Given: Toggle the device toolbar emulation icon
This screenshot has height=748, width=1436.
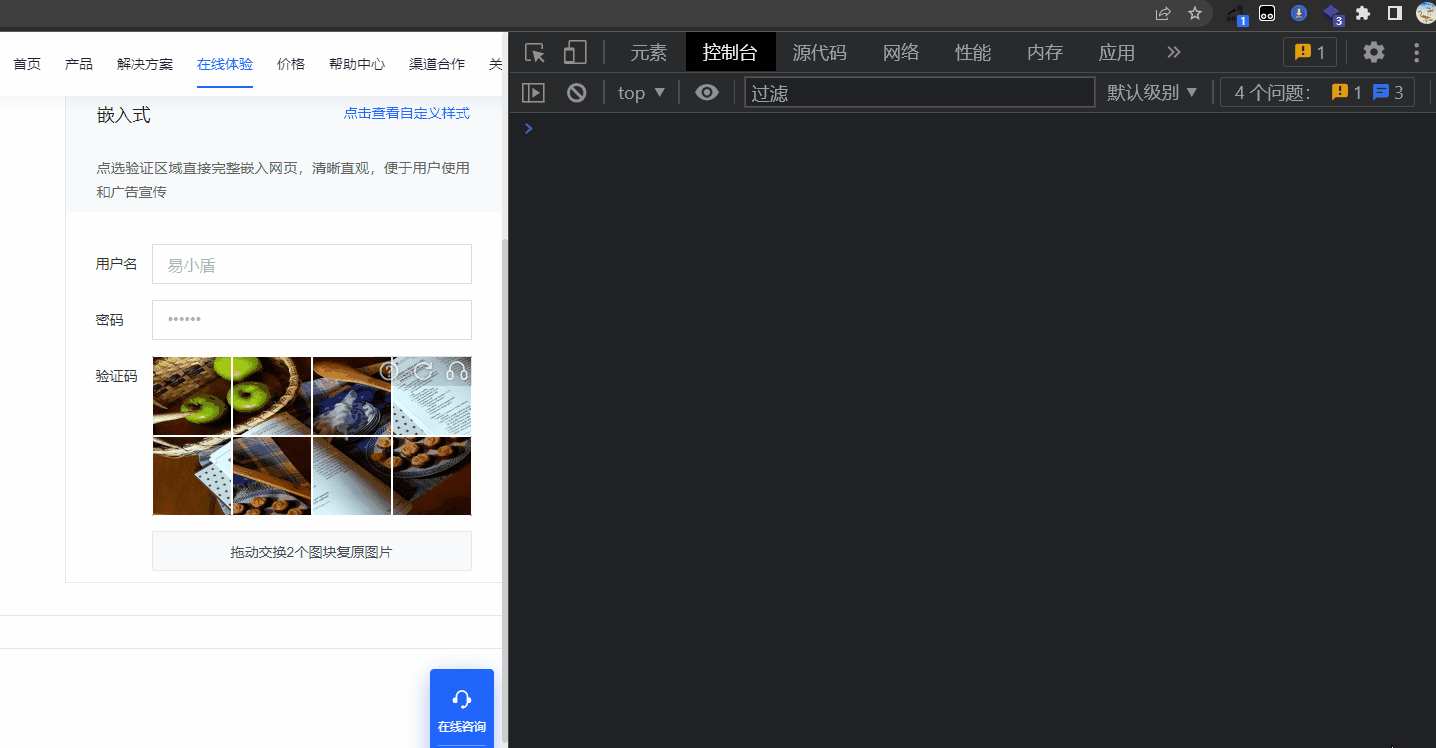Looking at the screenshot, I should [575, 53].
